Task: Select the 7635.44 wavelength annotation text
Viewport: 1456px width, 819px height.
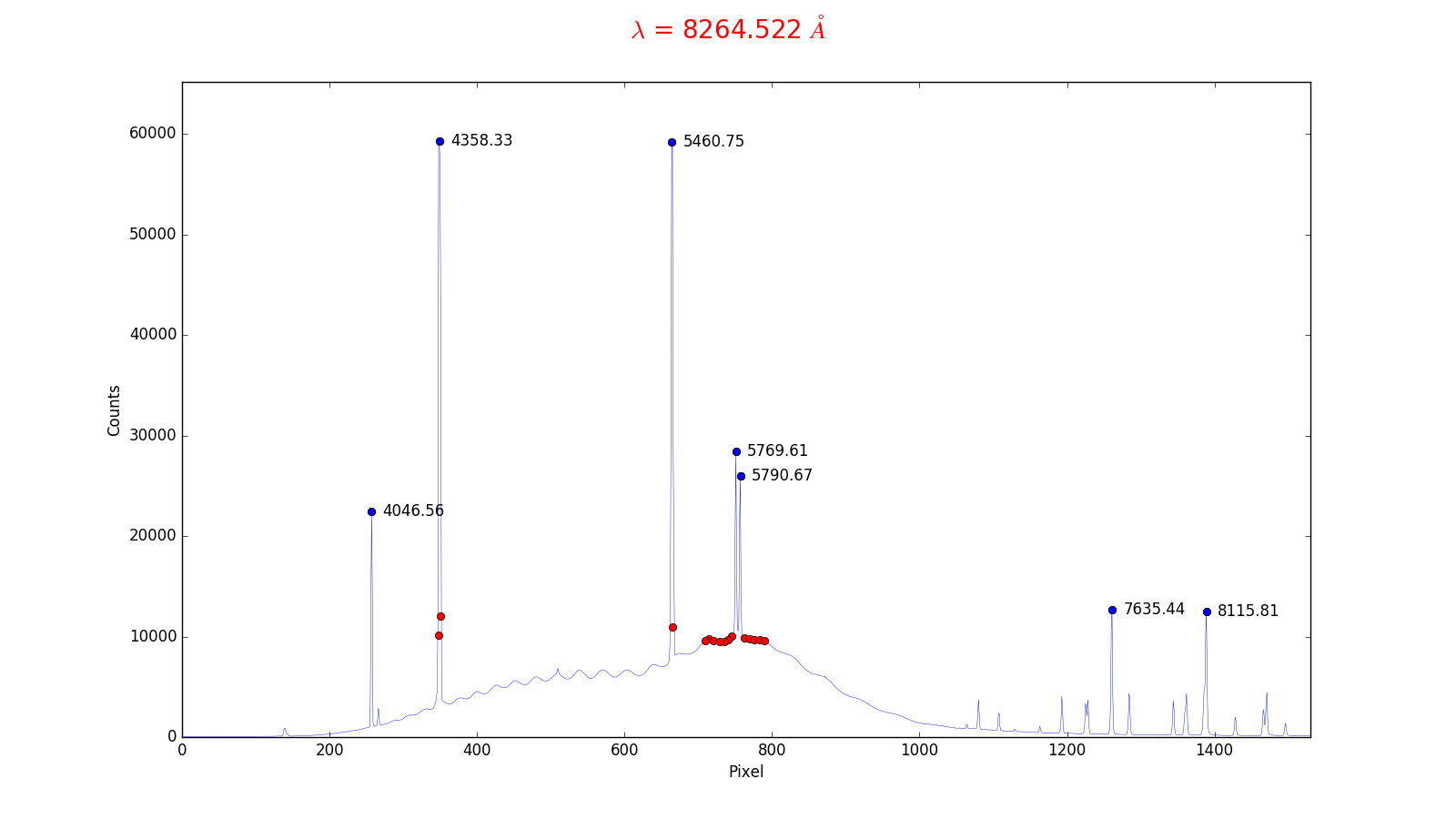Action: pos(1154,610)
